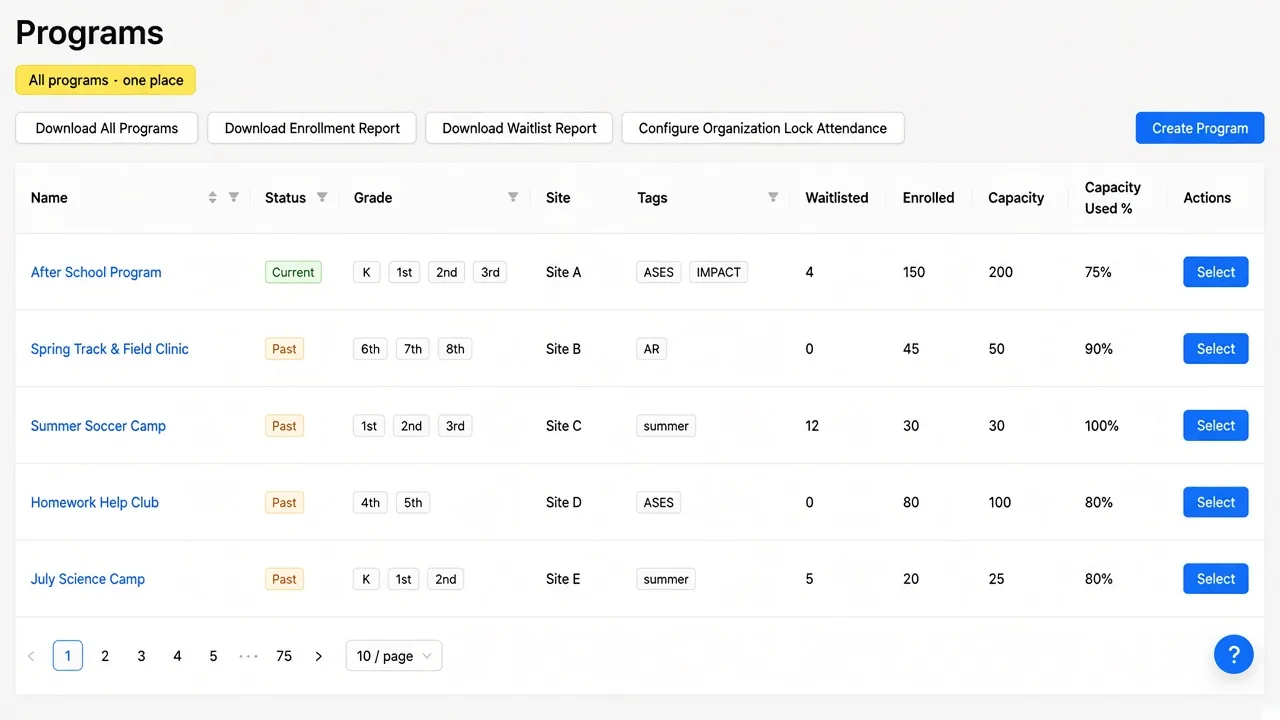Click the AR tag in Spring Track row
1280x720 pixels.
tap(652, 349)
